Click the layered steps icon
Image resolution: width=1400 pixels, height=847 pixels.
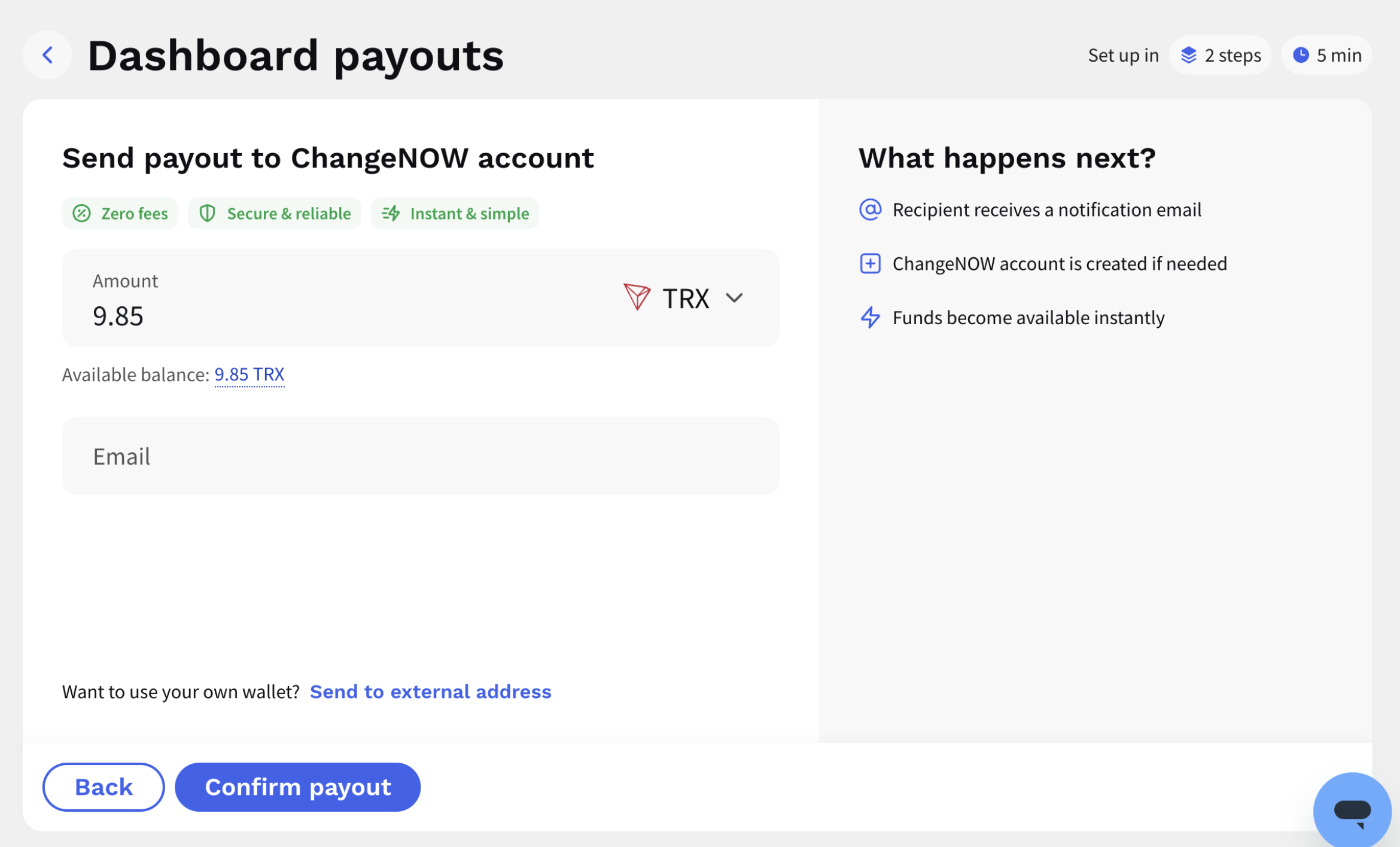(1188, 55)
